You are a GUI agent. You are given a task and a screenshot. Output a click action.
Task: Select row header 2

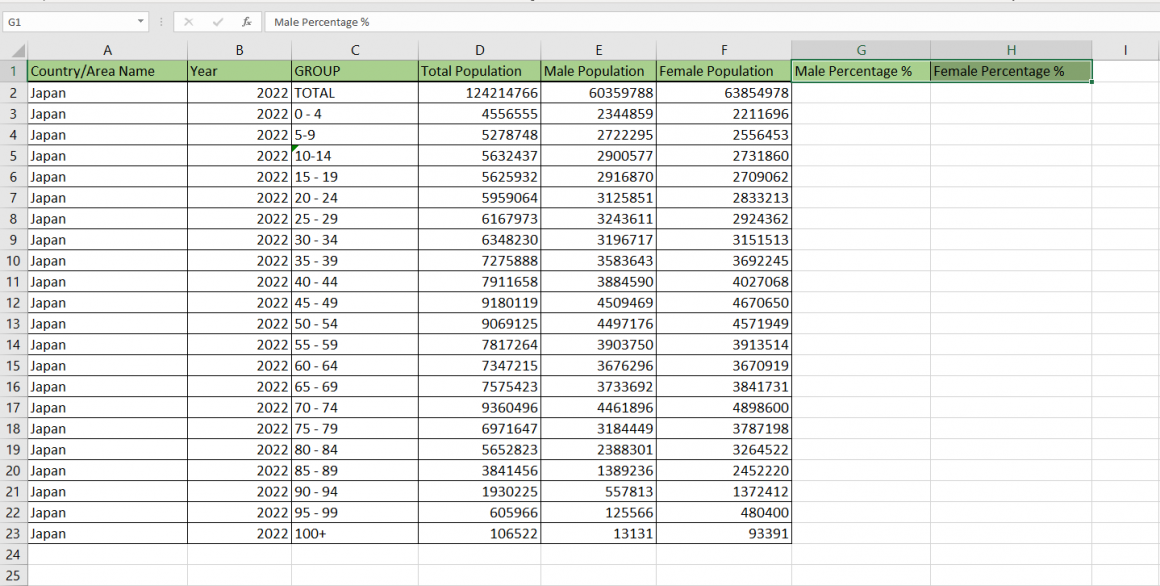[x=14, y=92]
